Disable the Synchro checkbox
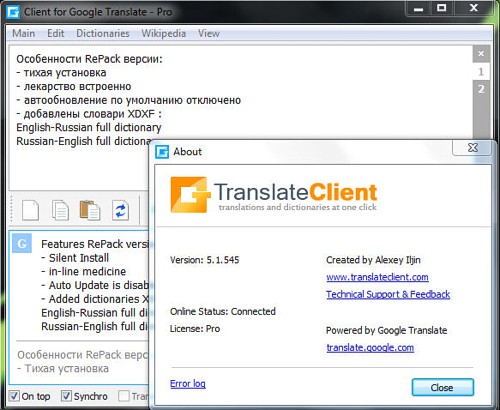The height and width of the screenshot is (410, 500). (x=66, y=396)
